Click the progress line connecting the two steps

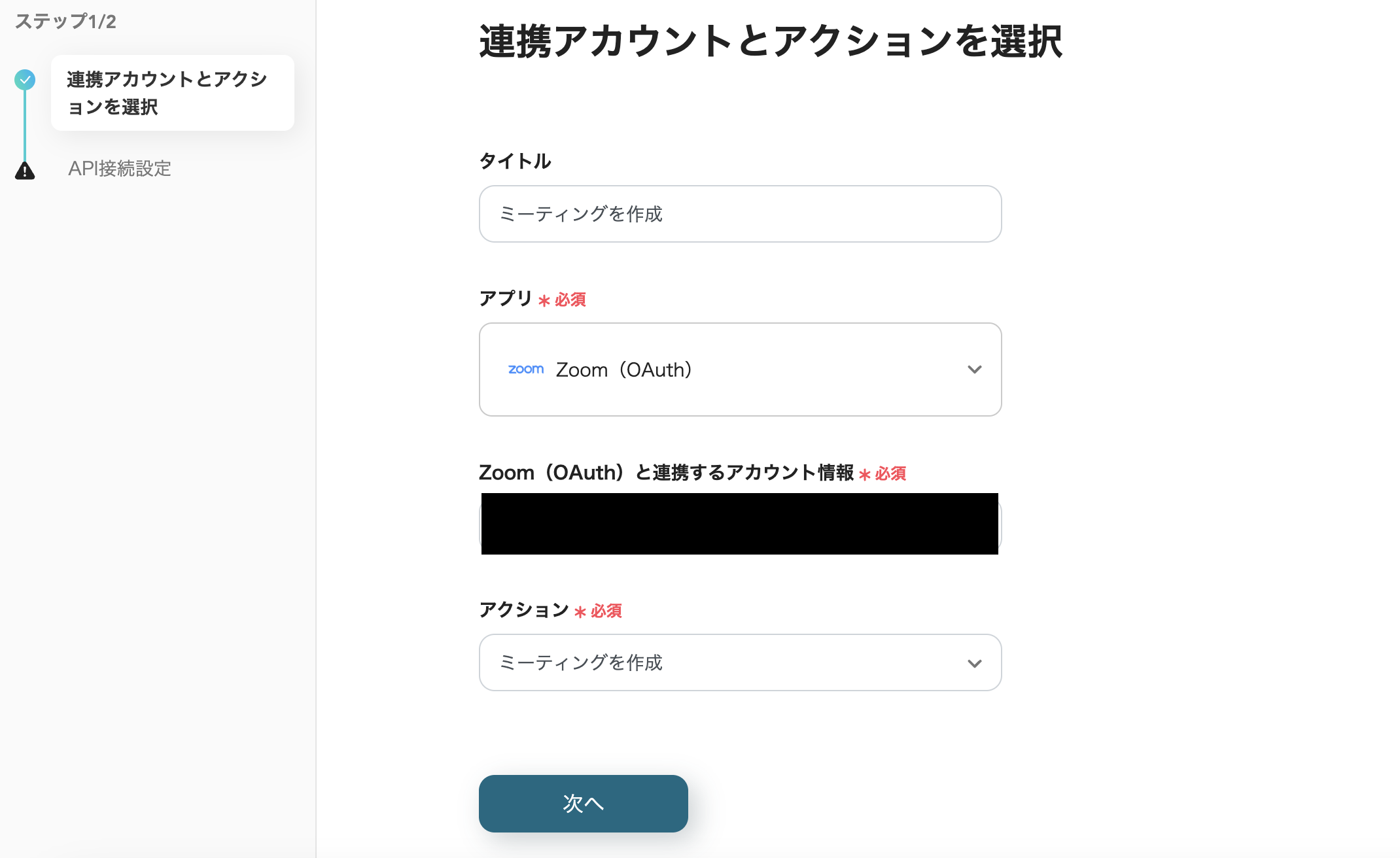click(x=25, y=124)
